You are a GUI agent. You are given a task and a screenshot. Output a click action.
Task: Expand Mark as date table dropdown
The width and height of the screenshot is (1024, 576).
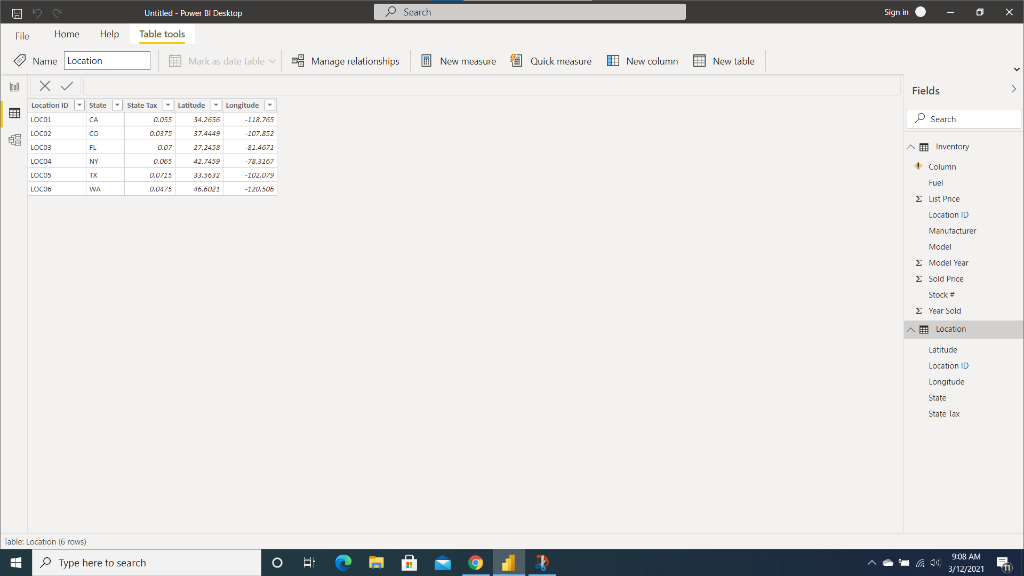click(x=272, y=61)
